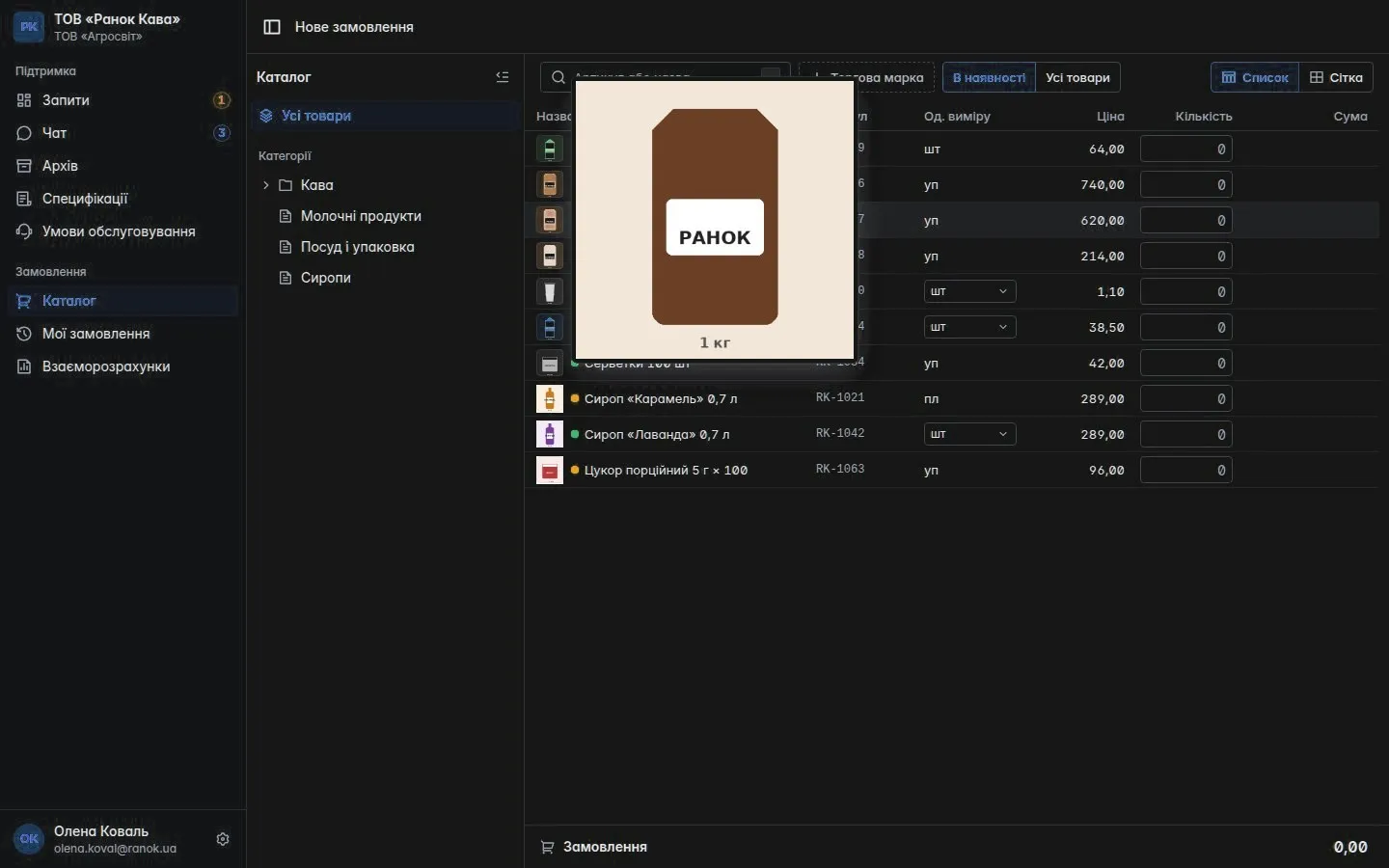
Task: Switch filter to В наявності
Action: coord(989,77)
